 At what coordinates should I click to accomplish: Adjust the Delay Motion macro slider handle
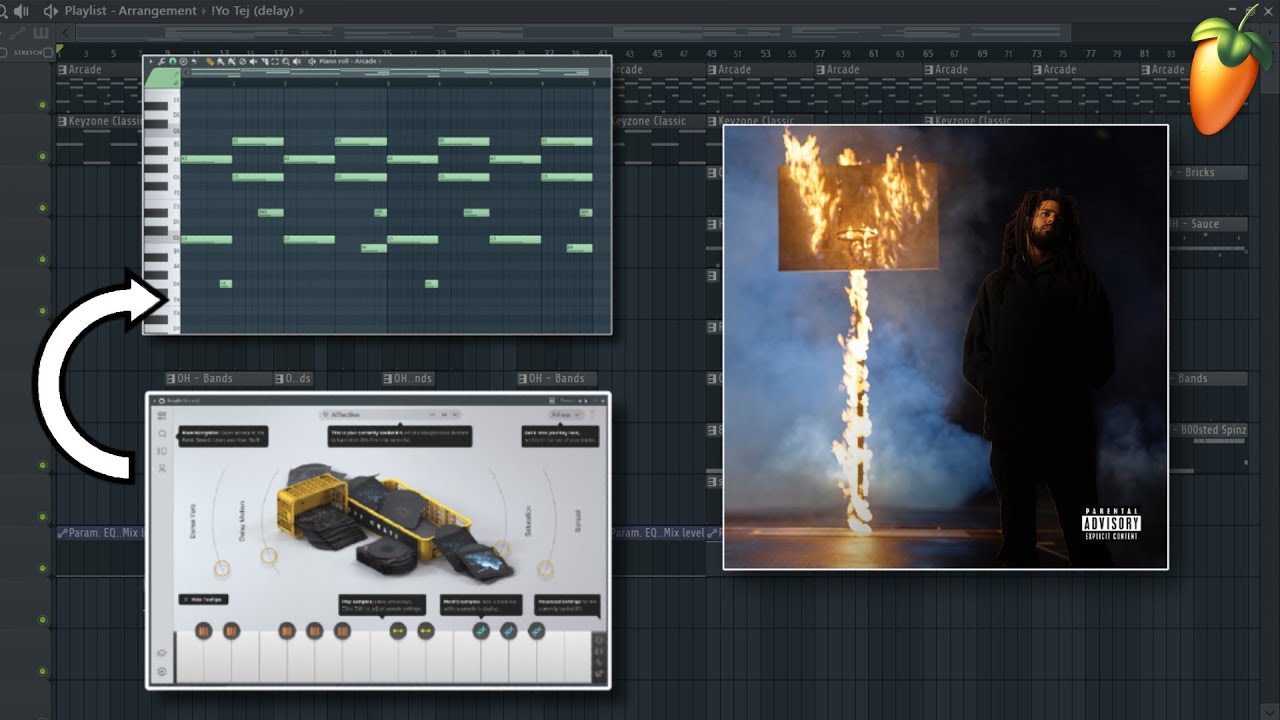(269, 555)
